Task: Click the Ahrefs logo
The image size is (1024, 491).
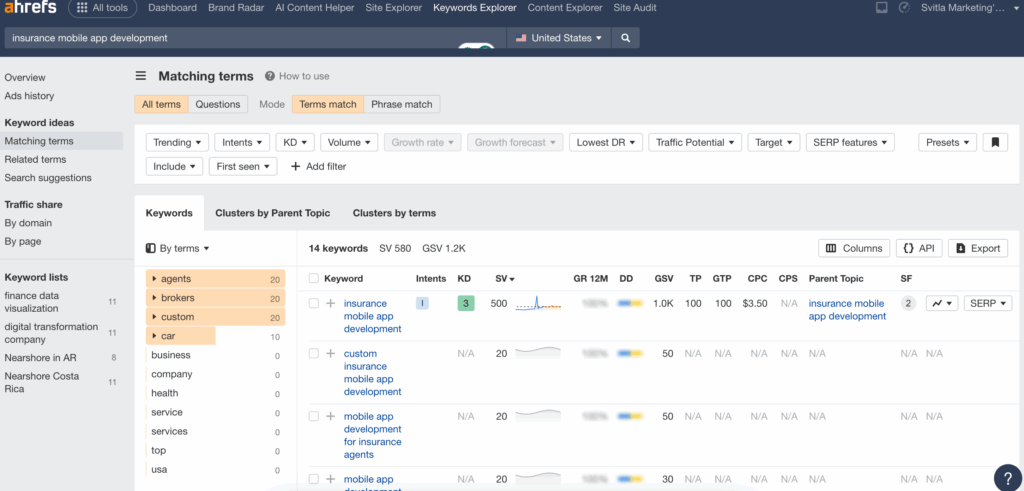Action: [31, 8]
